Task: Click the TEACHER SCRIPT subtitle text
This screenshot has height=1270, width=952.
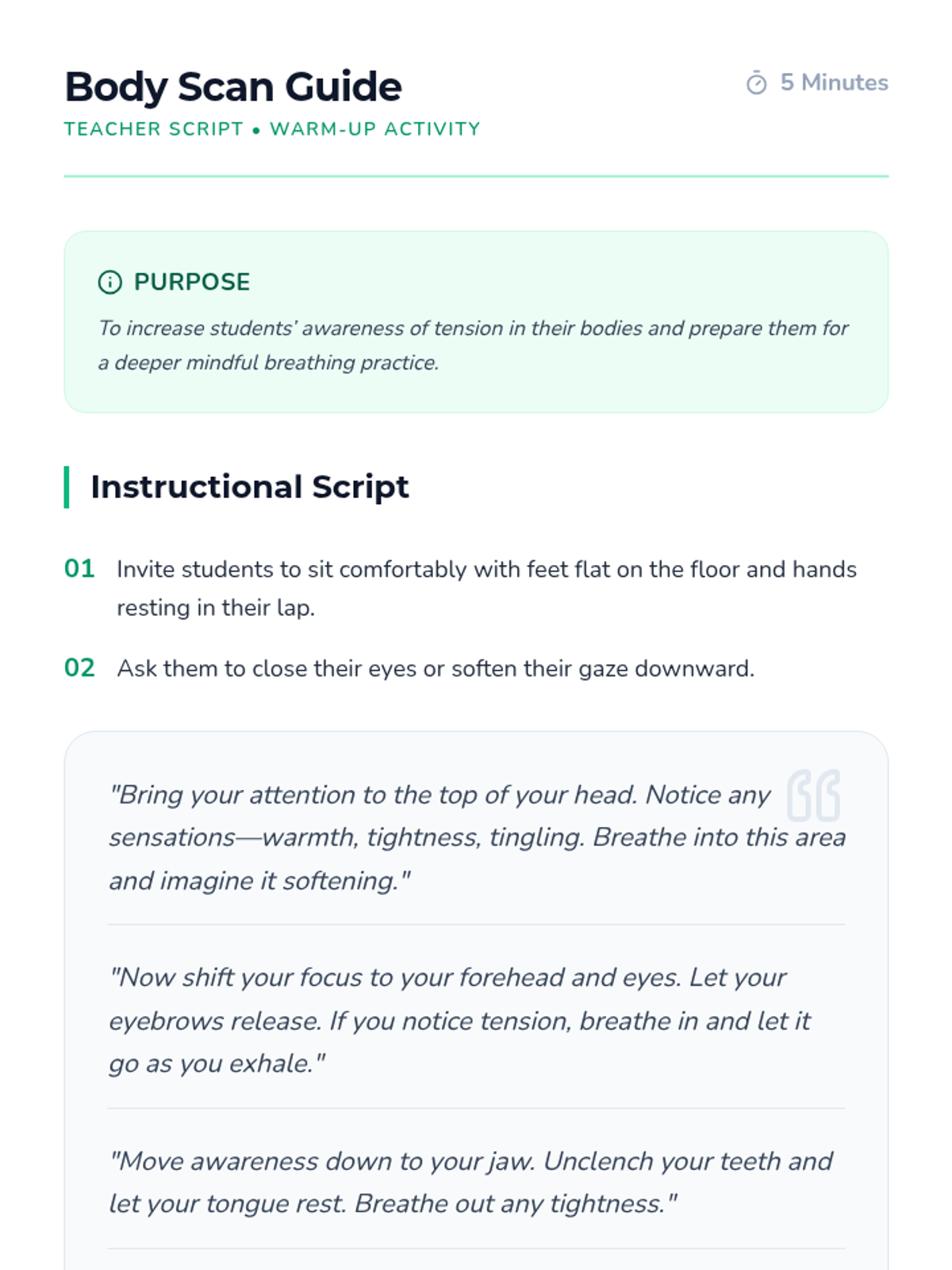Action: coord(154,129)
